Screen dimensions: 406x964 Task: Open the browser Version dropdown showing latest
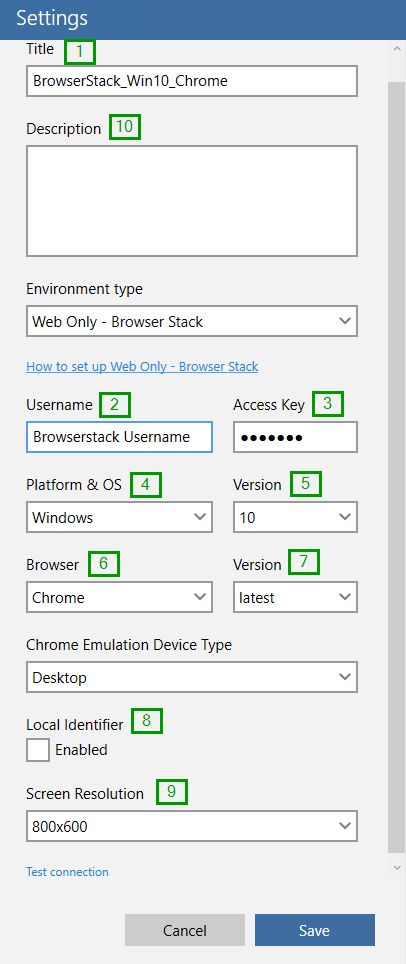click(x=295, y=597)
